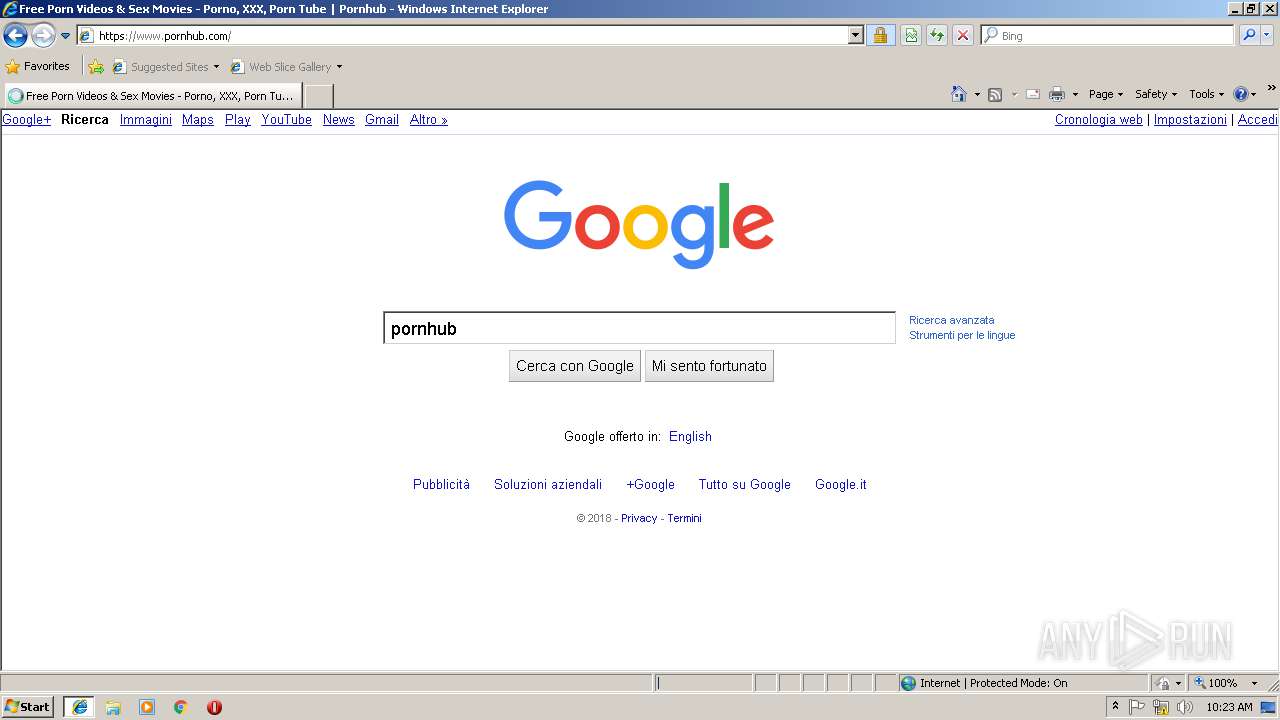Open Windows Explorer folder in taskbar
1280x720 pixels.
113,707
